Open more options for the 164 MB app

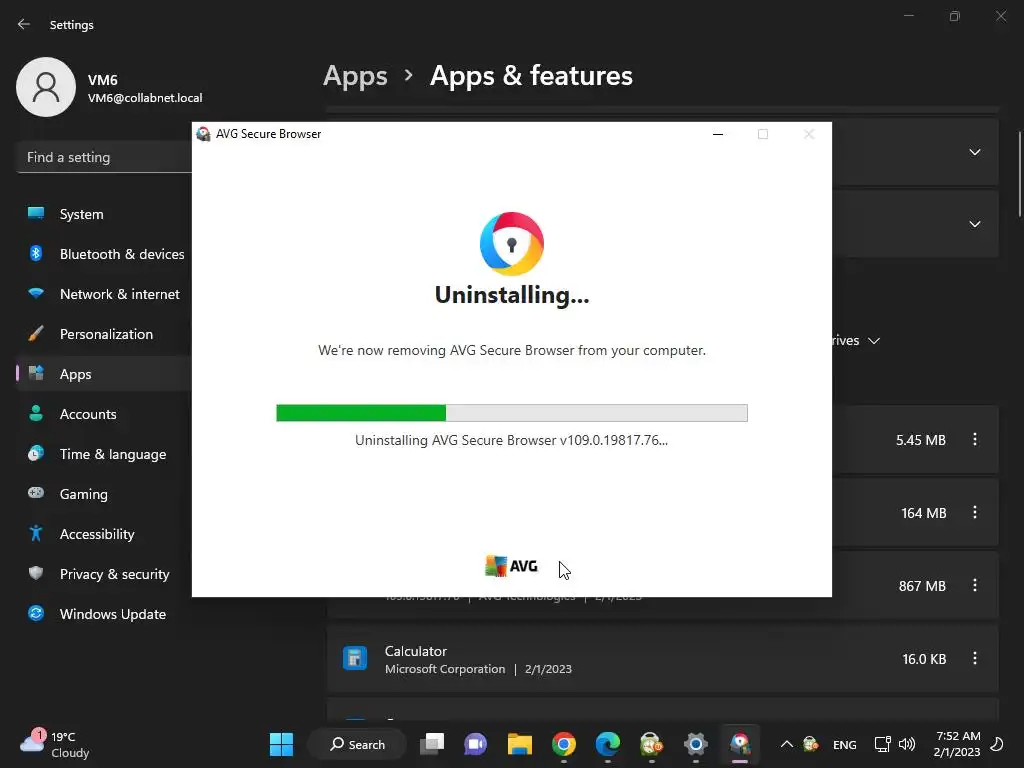tap(975, 513)
